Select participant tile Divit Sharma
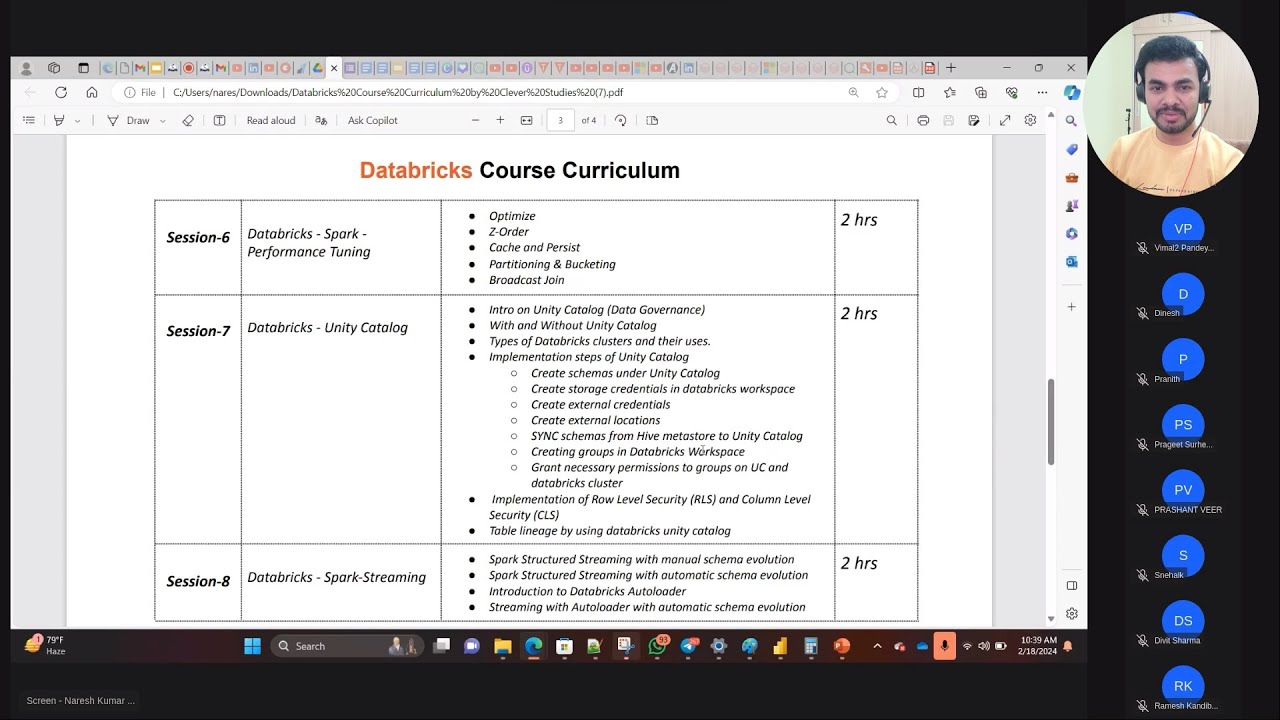 pyautogui.click(x=1183, y=624)
